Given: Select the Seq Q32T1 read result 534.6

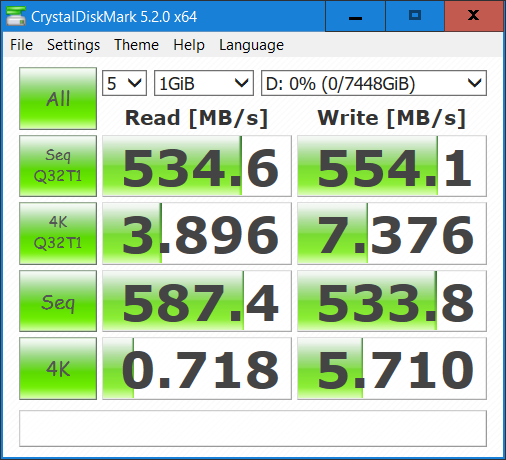Looking at the screenshot, I should click(197, 166).
